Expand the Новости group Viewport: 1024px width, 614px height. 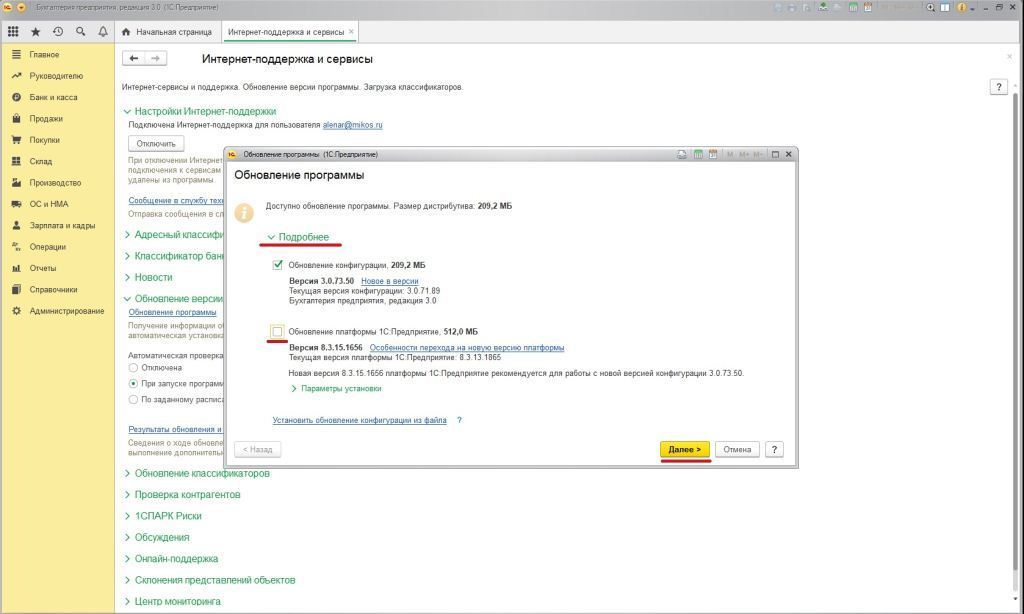[148, 277]
